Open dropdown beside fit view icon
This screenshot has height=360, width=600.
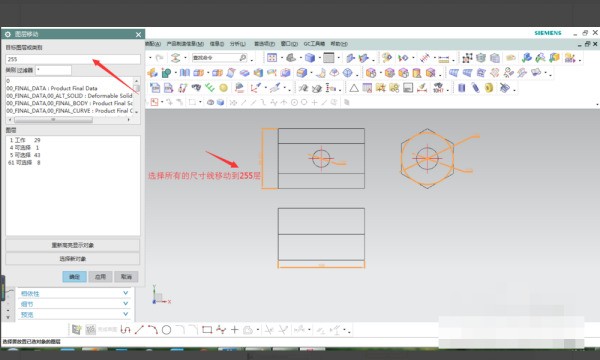click(x=281, y=58)
